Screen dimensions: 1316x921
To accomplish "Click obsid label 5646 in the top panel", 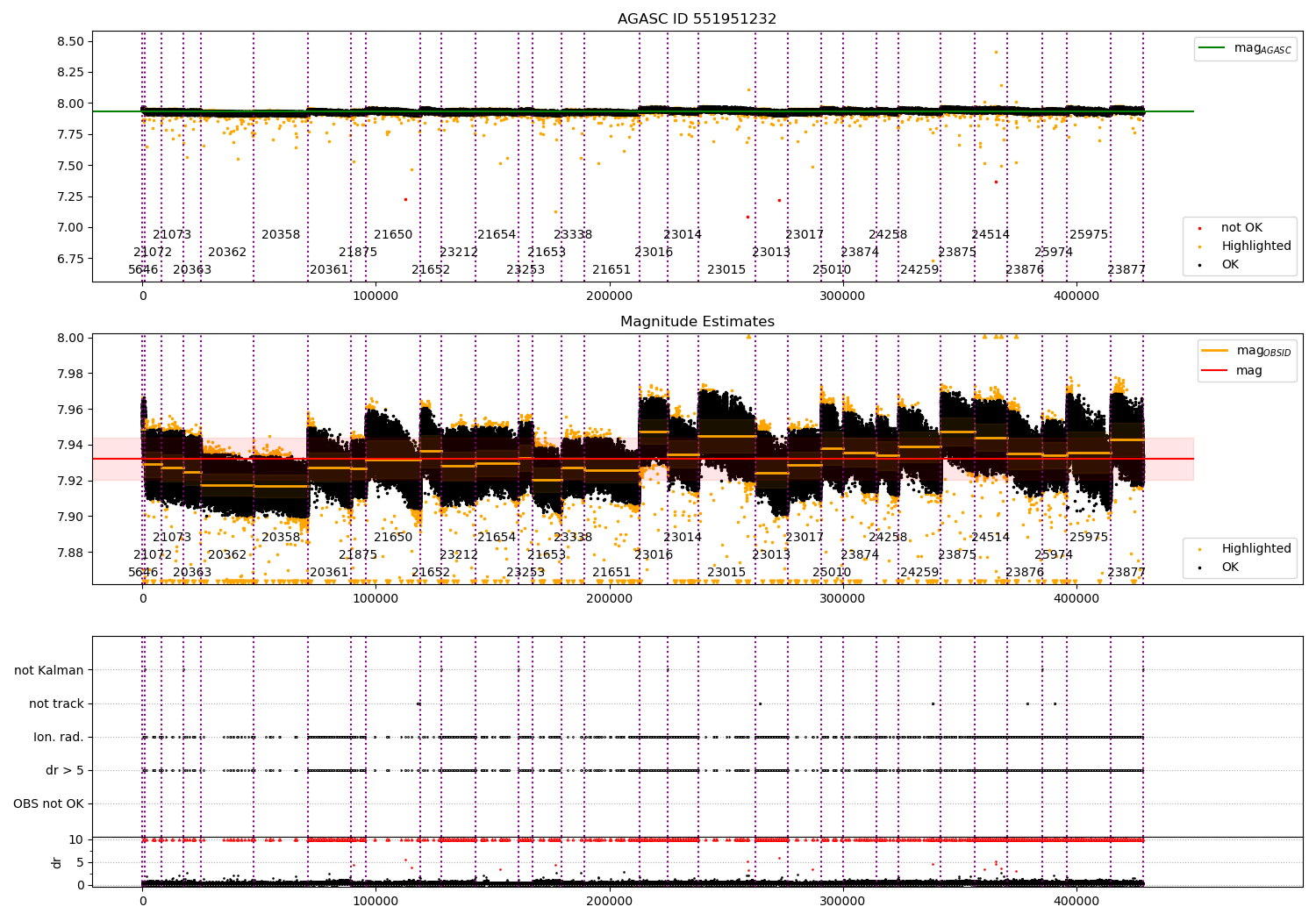I will 144,269.
